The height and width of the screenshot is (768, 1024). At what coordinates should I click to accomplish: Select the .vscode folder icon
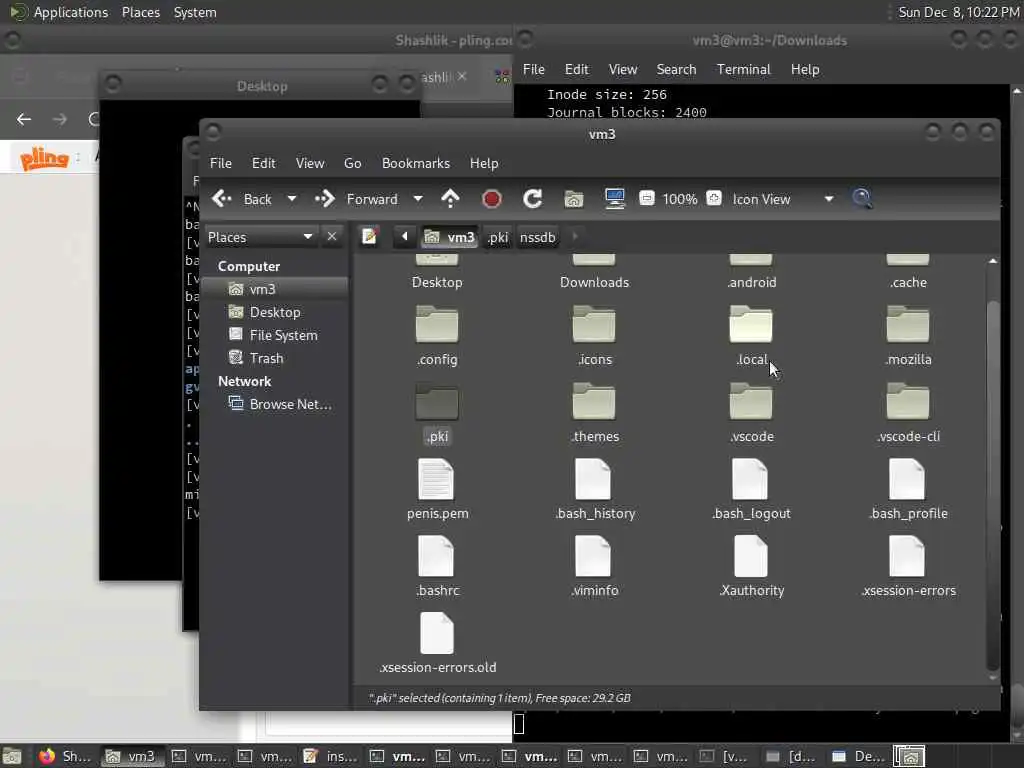(x=751, y=402)
